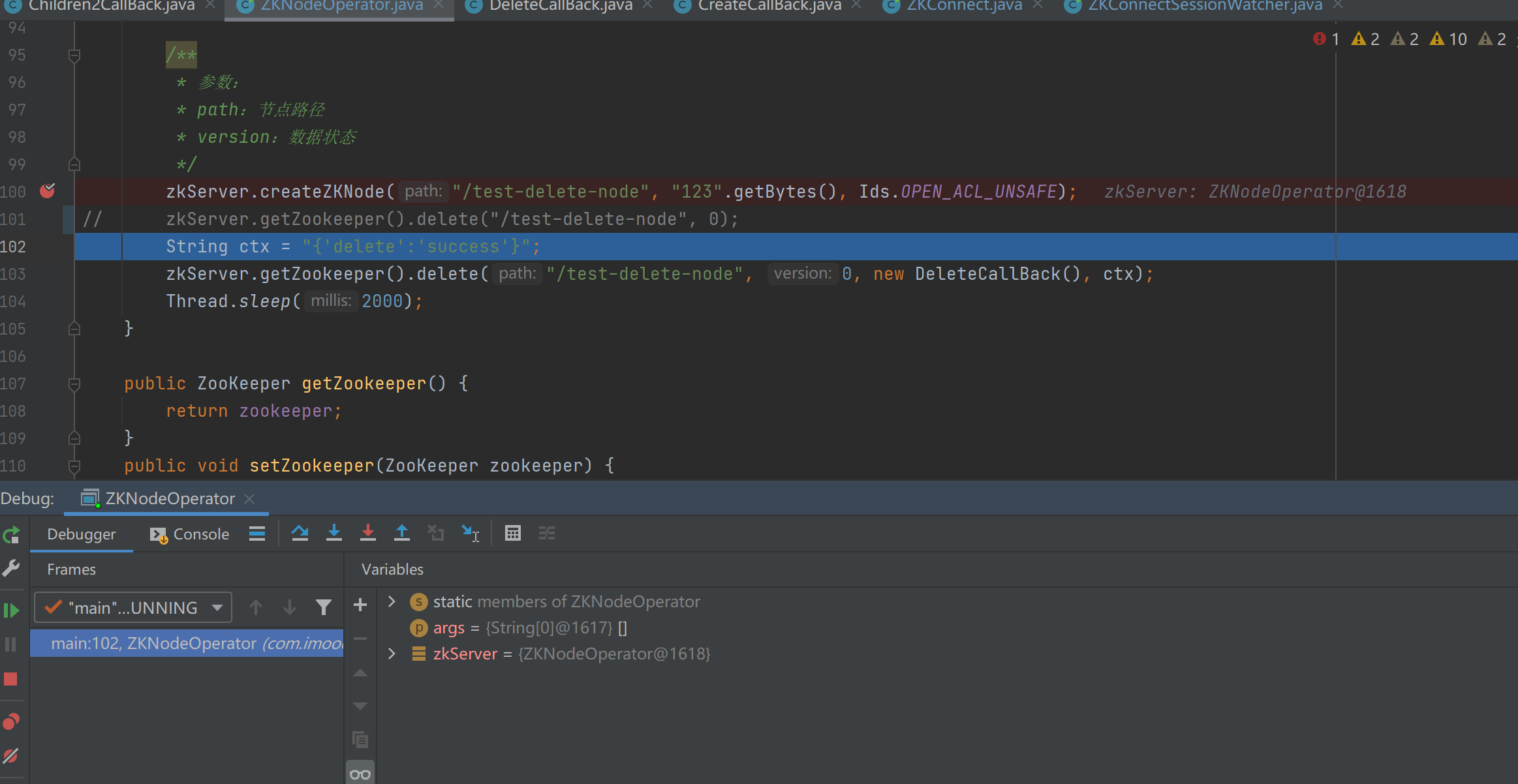Image resolution: width=1518 pixels, height=784 pixels.
Task: Switch to DeleteCallBack.java tab
Action: 561,7
